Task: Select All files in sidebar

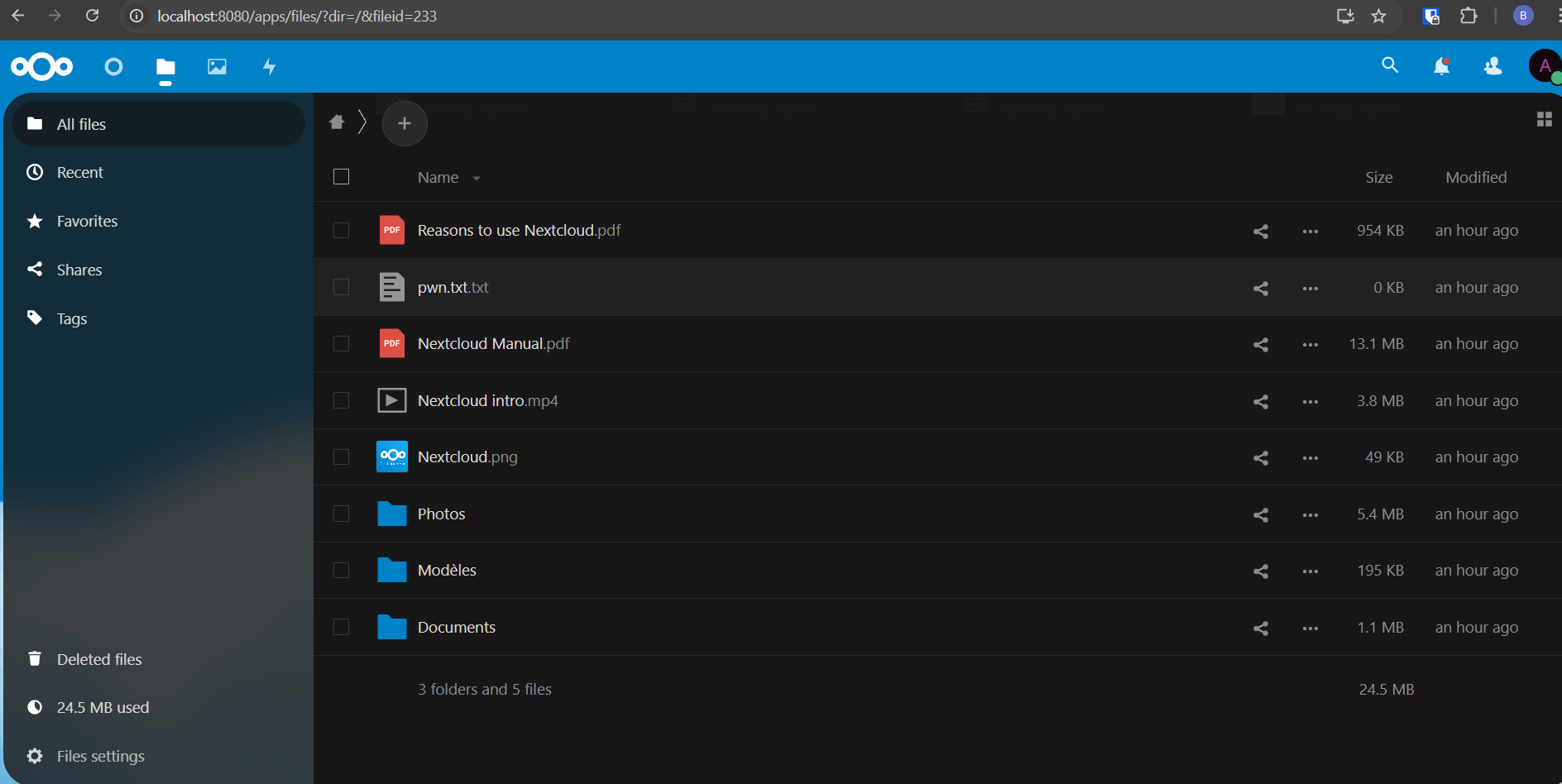Action: [159, 124]
